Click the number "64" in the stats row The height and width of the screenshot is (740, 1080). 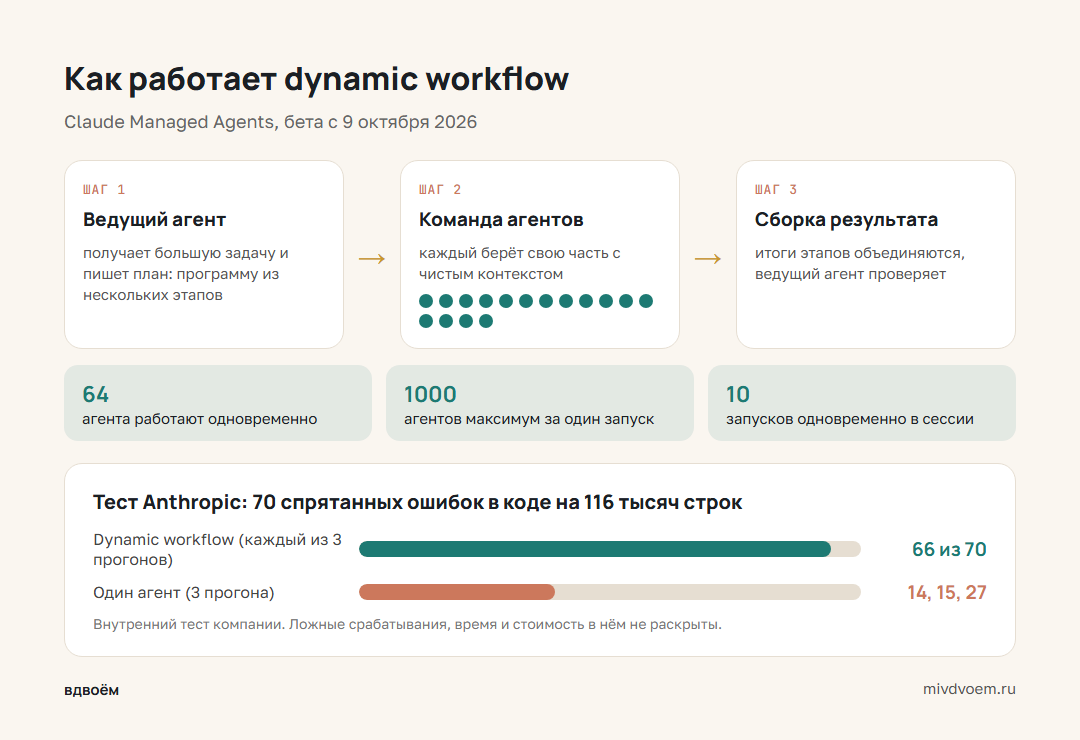(96, 394)
